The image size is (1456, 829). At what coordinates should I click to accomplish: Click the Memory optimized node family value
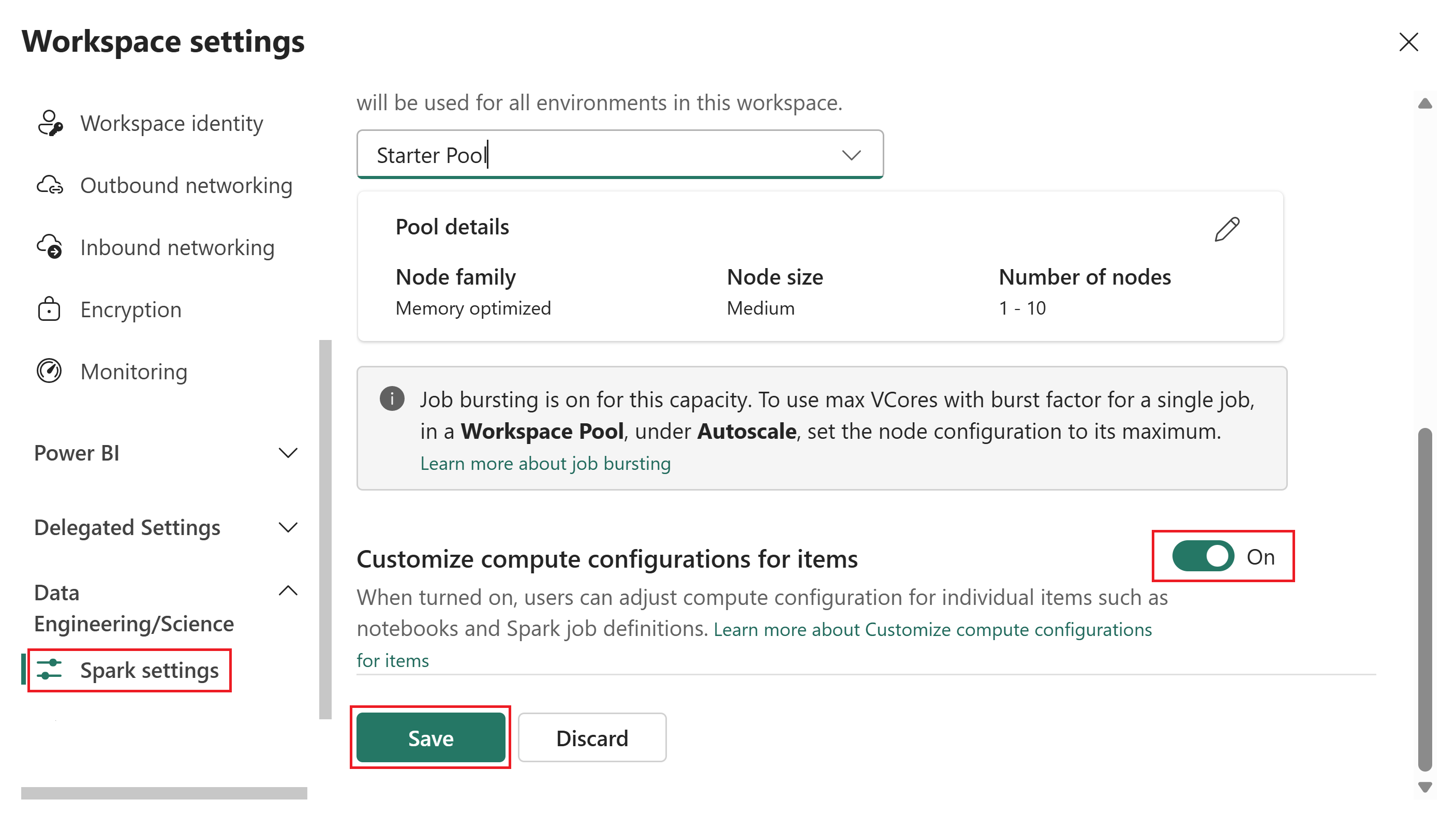coord(473,308)
